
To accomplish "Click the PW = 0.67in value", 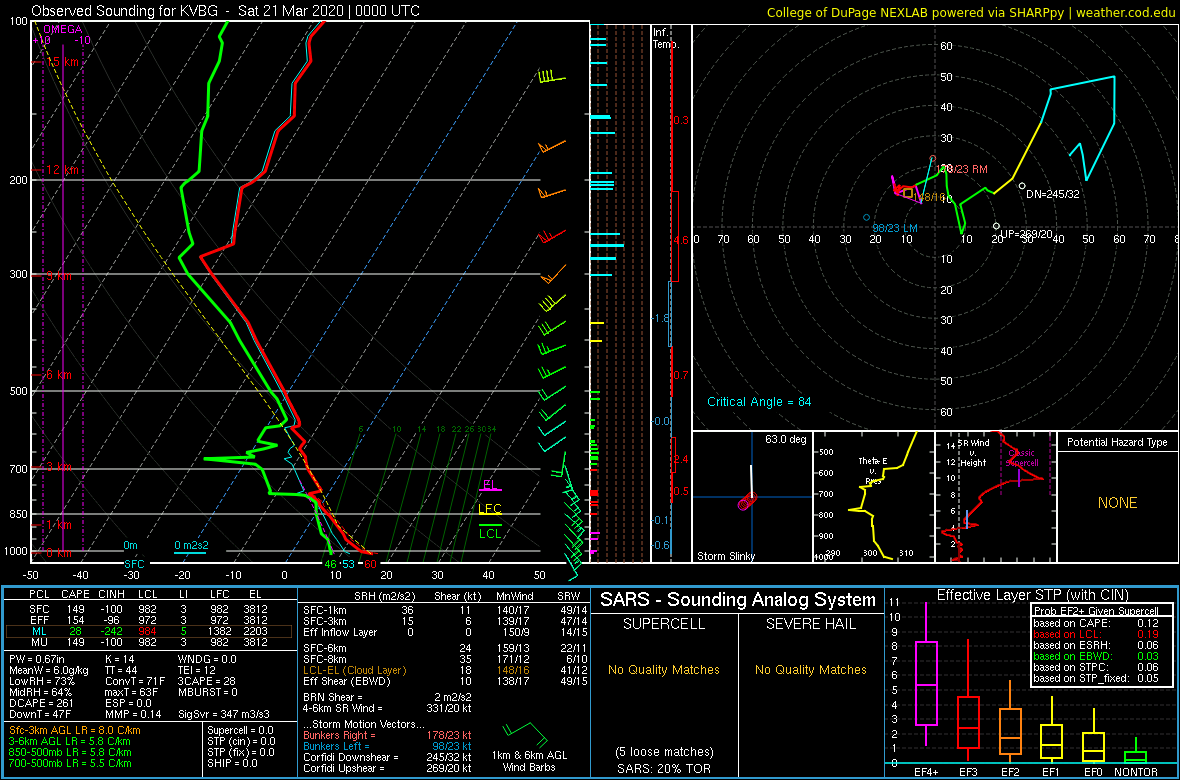I will [35, 661].
